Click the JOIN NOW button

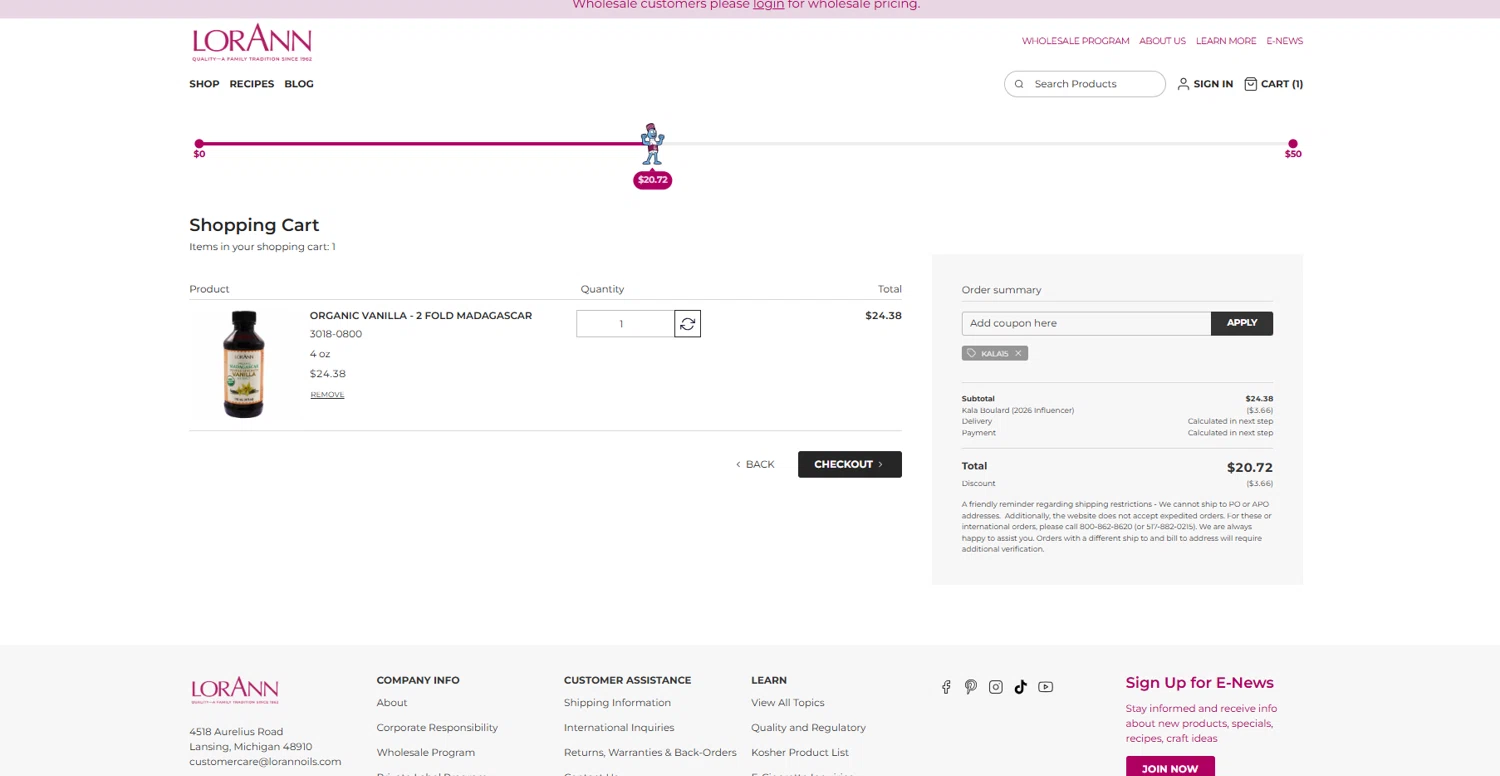[1170, 768]
